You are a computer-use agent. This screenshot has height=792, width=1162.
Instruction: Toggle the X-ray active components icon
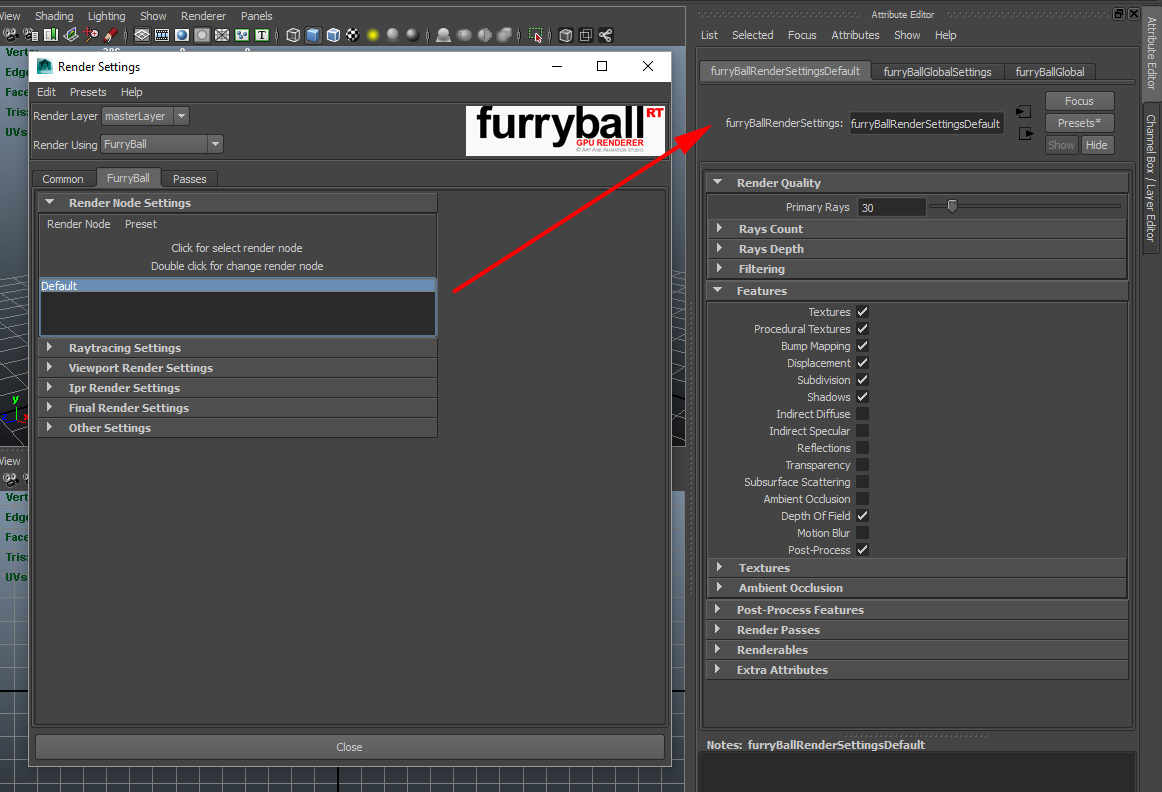(585, 35)
